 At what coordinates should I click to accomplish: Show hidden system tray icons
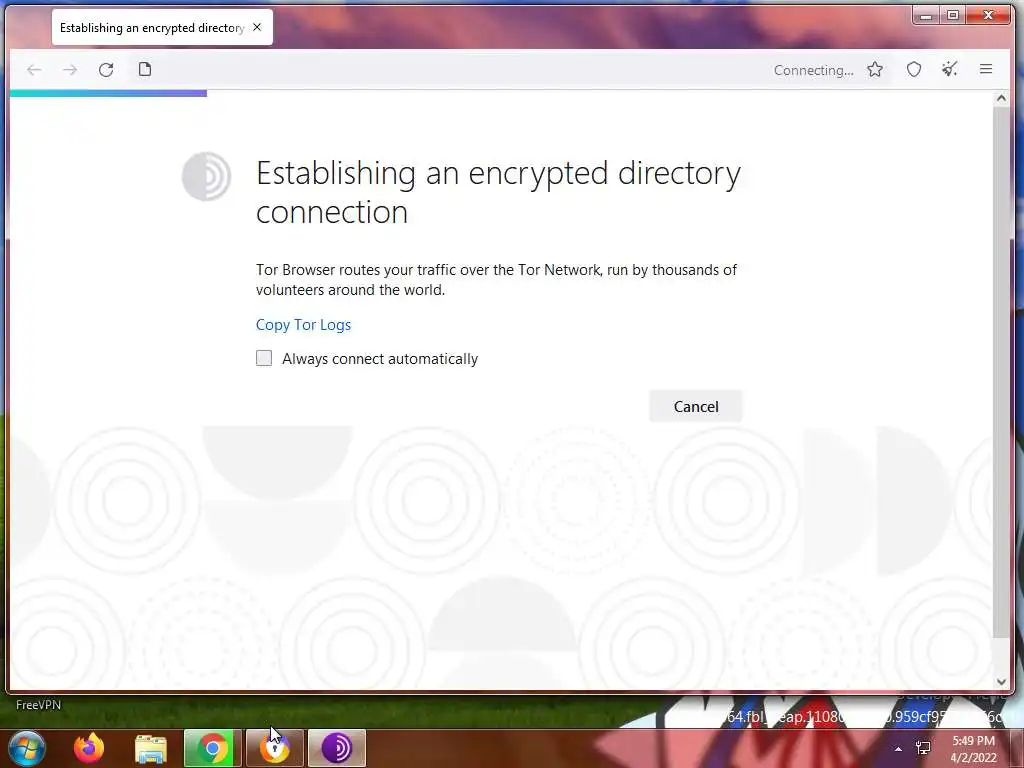[x=899, y=749]
